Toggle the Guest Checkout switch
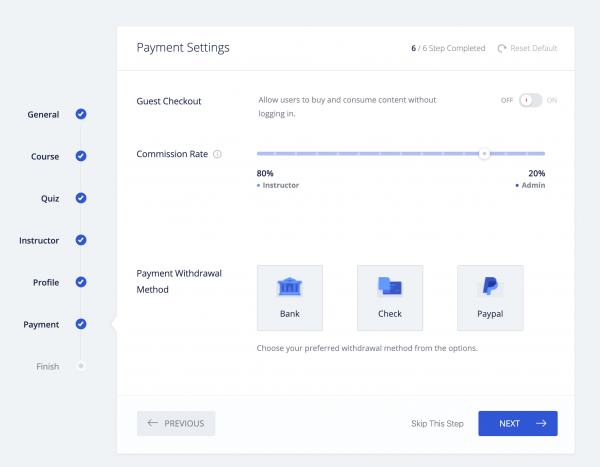 pyautogui.click(x=530, y=101)
